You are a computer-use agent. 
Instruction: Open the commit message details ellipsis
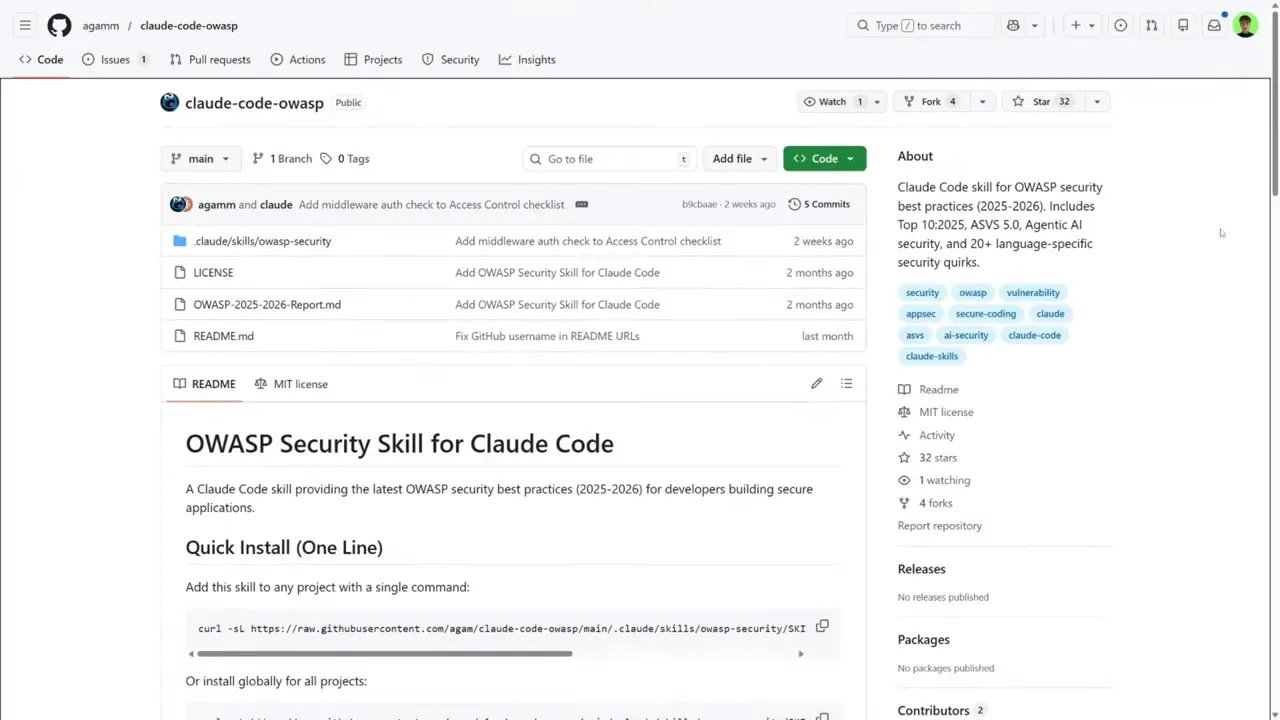(581, 204)
